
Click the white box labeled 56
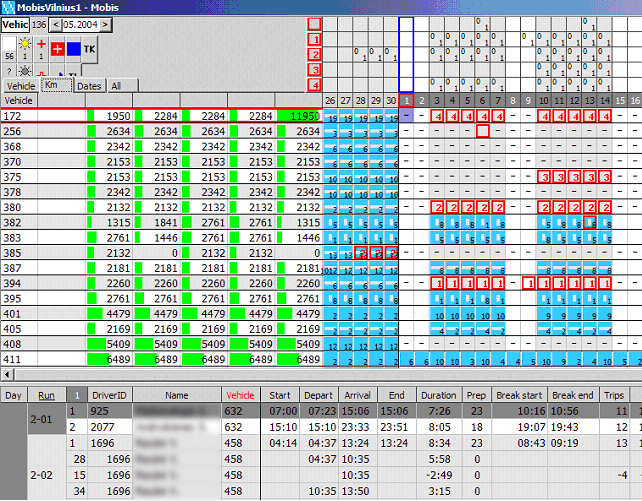tap(9, 49)
